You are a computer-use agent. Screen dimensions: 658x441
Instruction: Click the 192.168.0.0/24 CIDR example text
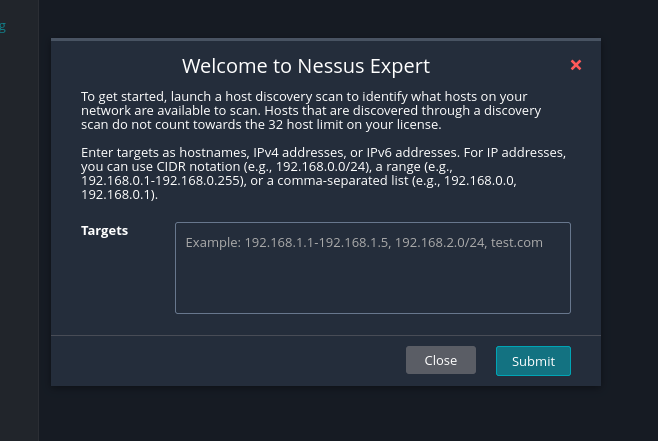(321, 167)
